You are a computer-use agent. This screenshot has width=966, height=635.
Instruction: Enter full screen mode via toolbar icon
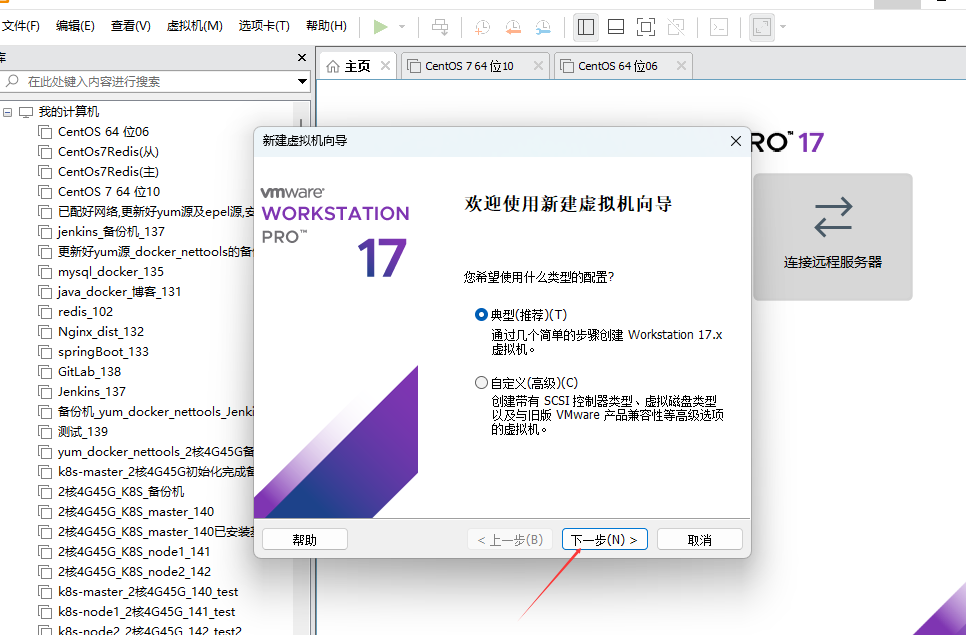click(x=646, y=27)
